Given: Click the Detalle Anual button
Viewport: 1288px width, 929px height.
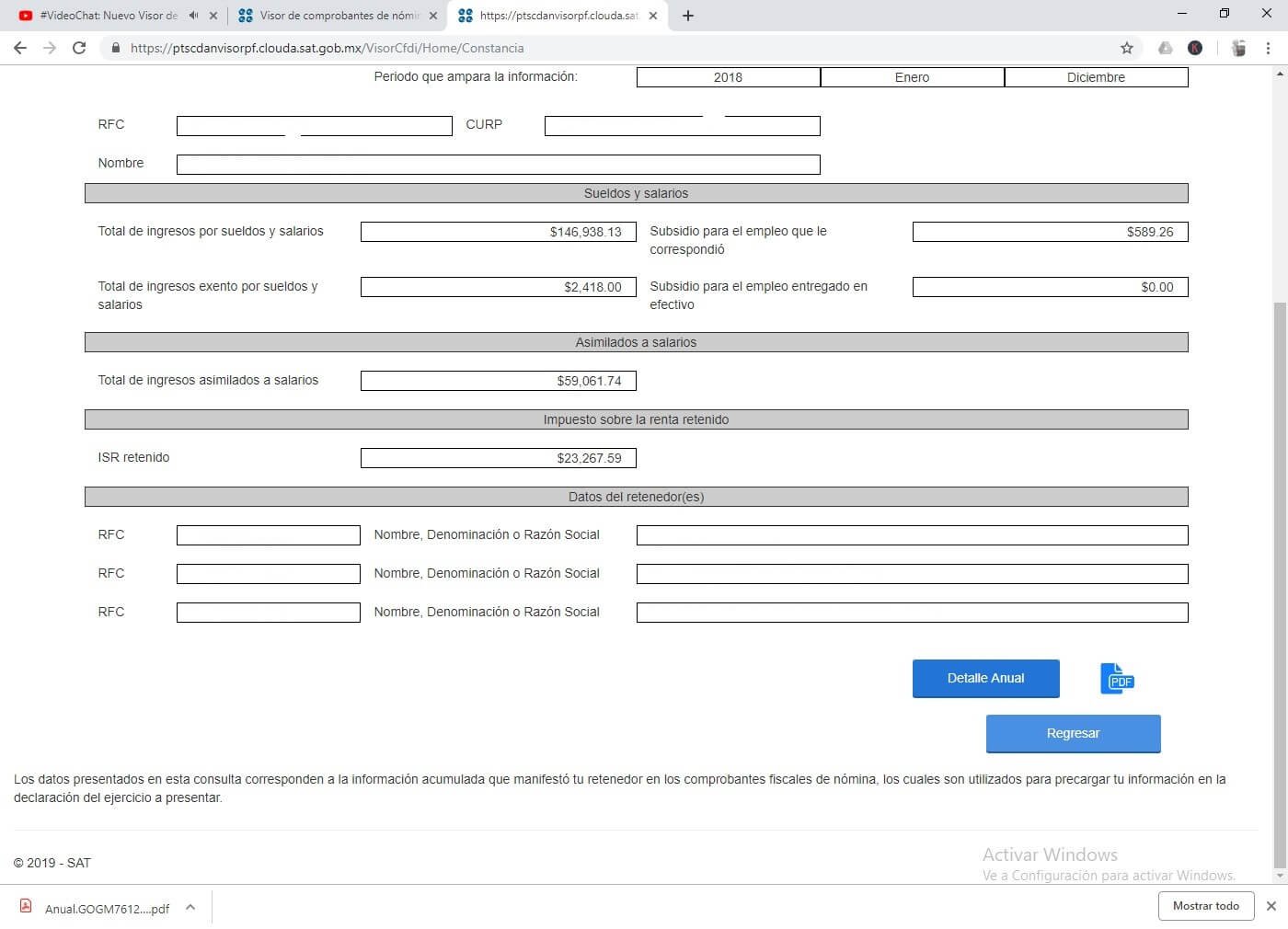Looking at the screenshot, I should click(x=985, y=678).
